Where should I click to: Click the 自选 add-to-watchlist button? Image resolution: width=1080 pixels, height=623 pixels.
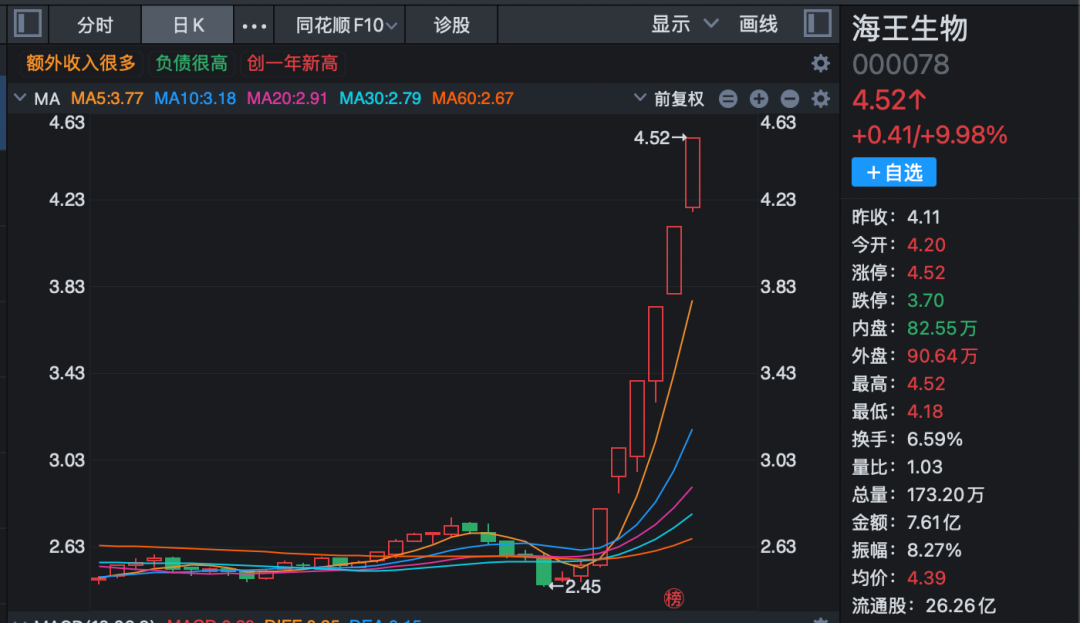pos(893,172)
